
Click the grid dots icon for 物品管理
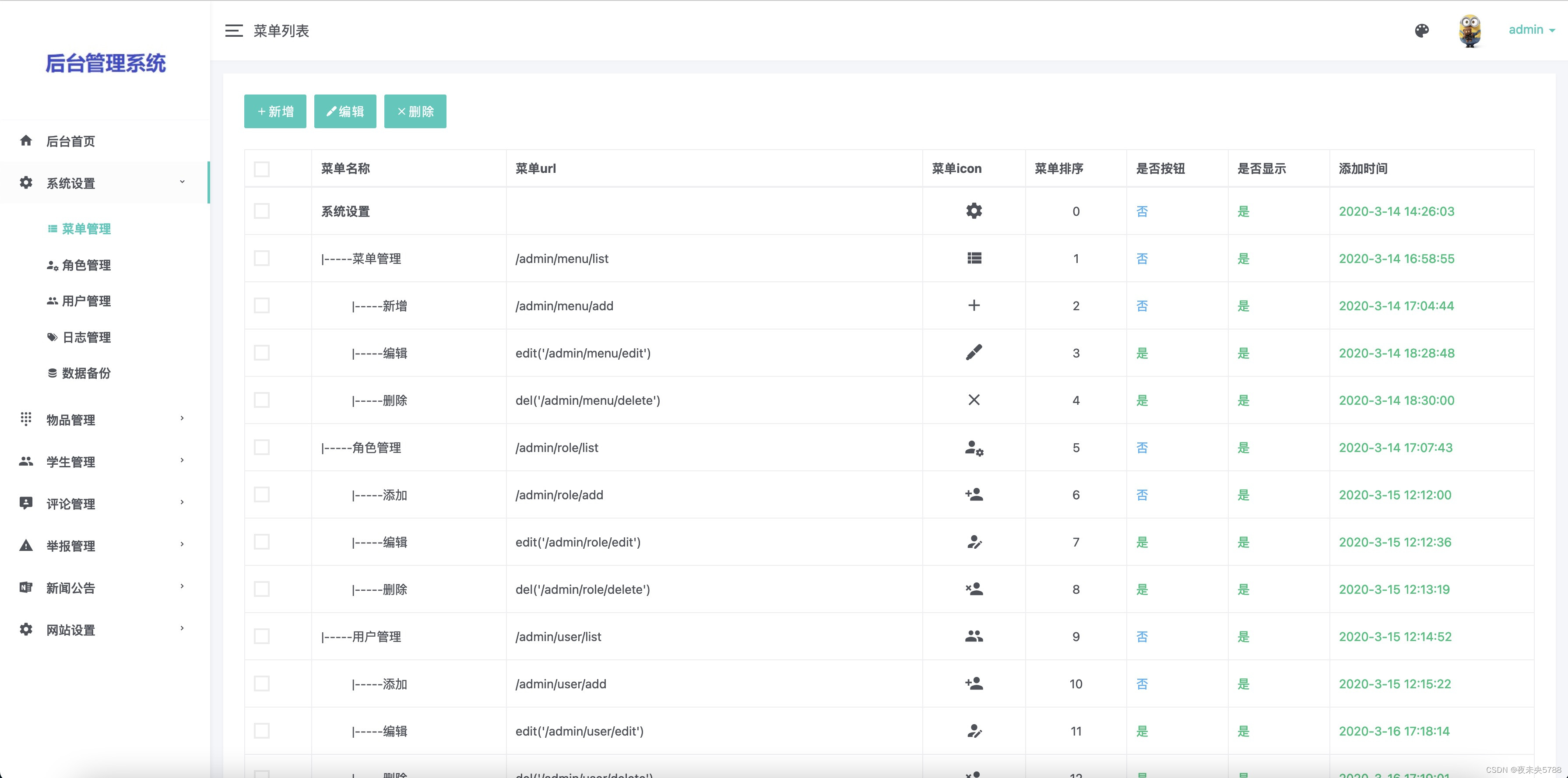[x=25, y=419]
